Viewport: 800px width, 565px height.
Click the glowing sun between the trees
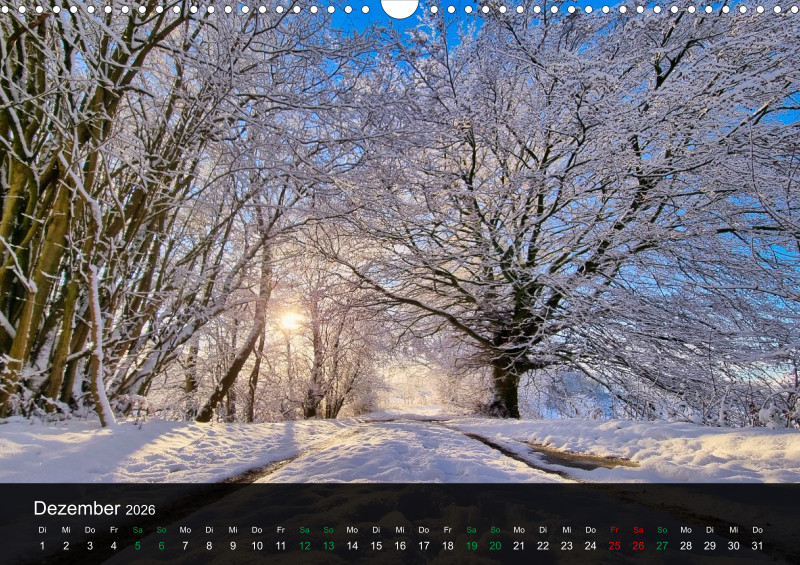coord(290,320)
